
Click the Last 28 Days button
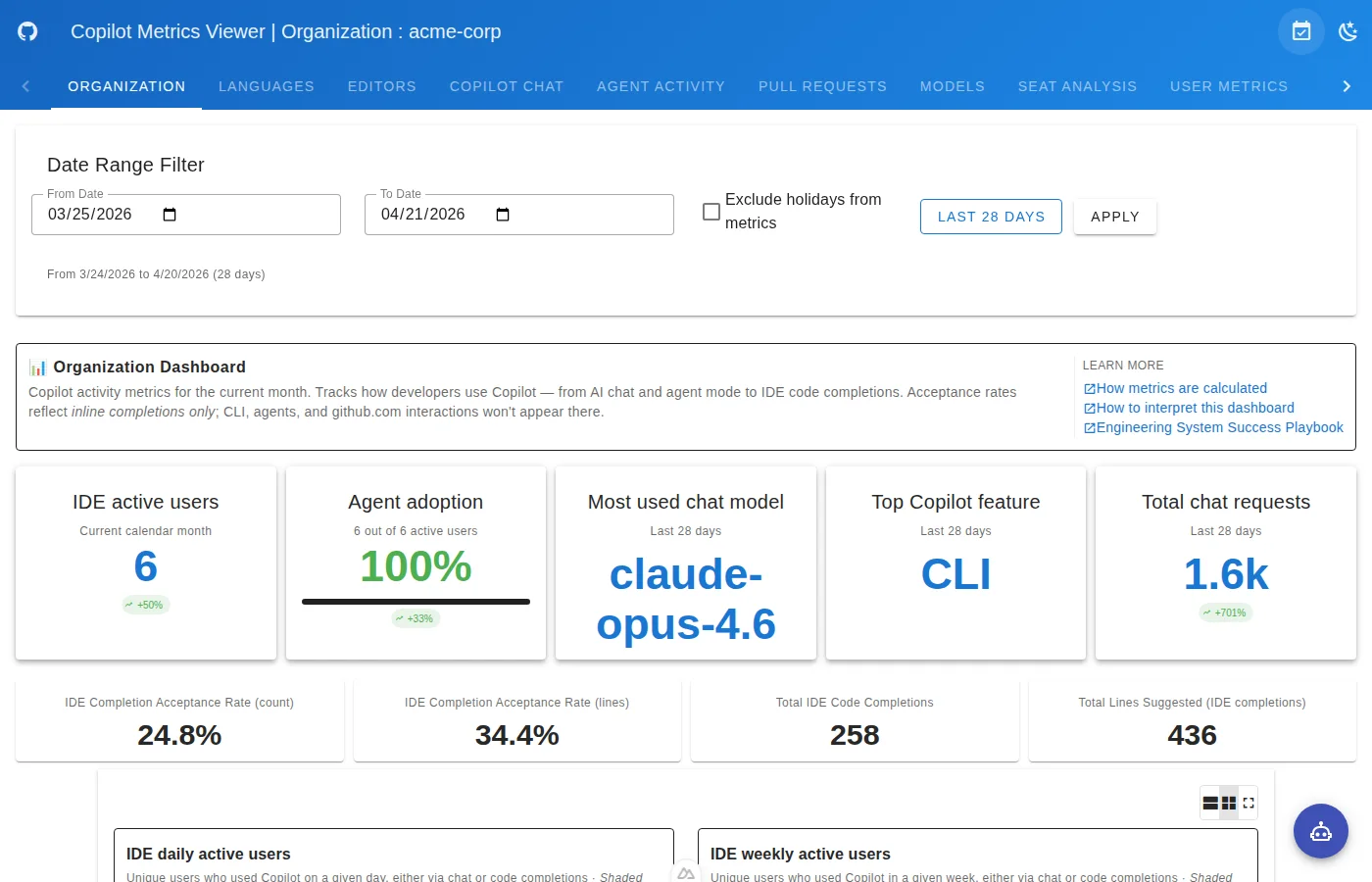[x=991, y=217]
